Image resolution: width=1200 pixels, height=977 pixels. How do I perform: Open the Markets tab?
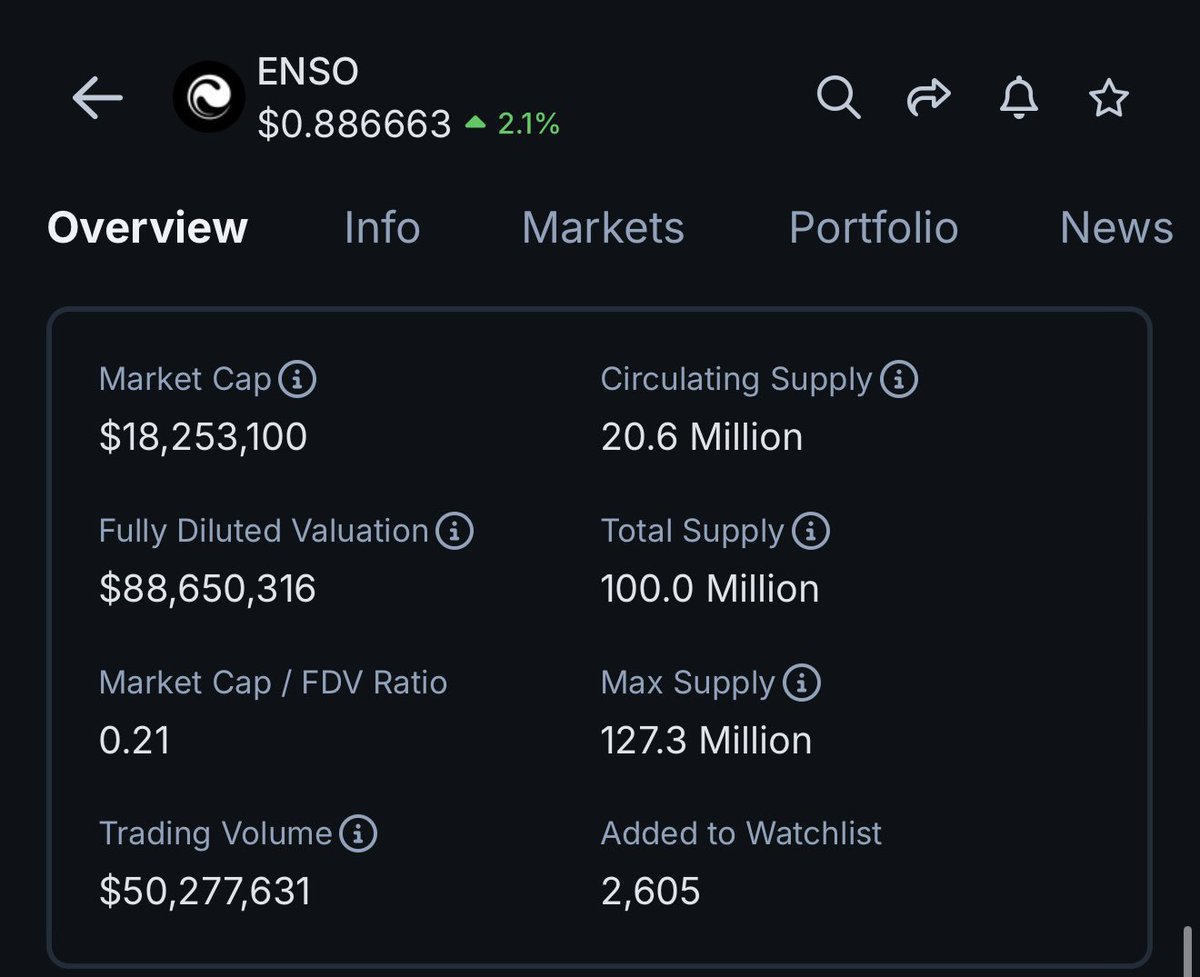(x=603, y=228)
